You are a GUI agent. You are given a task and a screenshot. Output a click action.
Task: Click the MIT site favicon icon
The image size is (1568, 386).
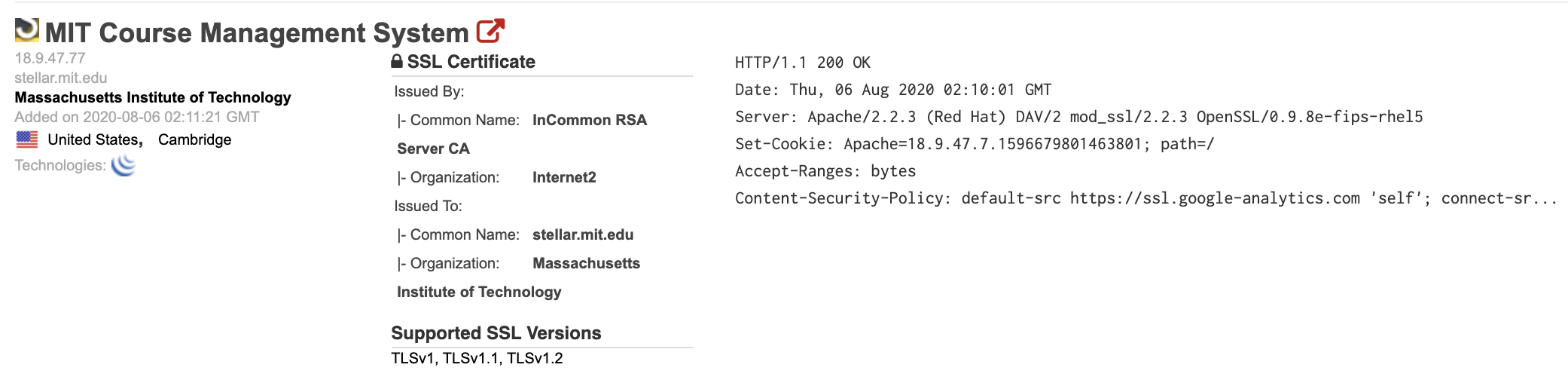coord(27,30)
